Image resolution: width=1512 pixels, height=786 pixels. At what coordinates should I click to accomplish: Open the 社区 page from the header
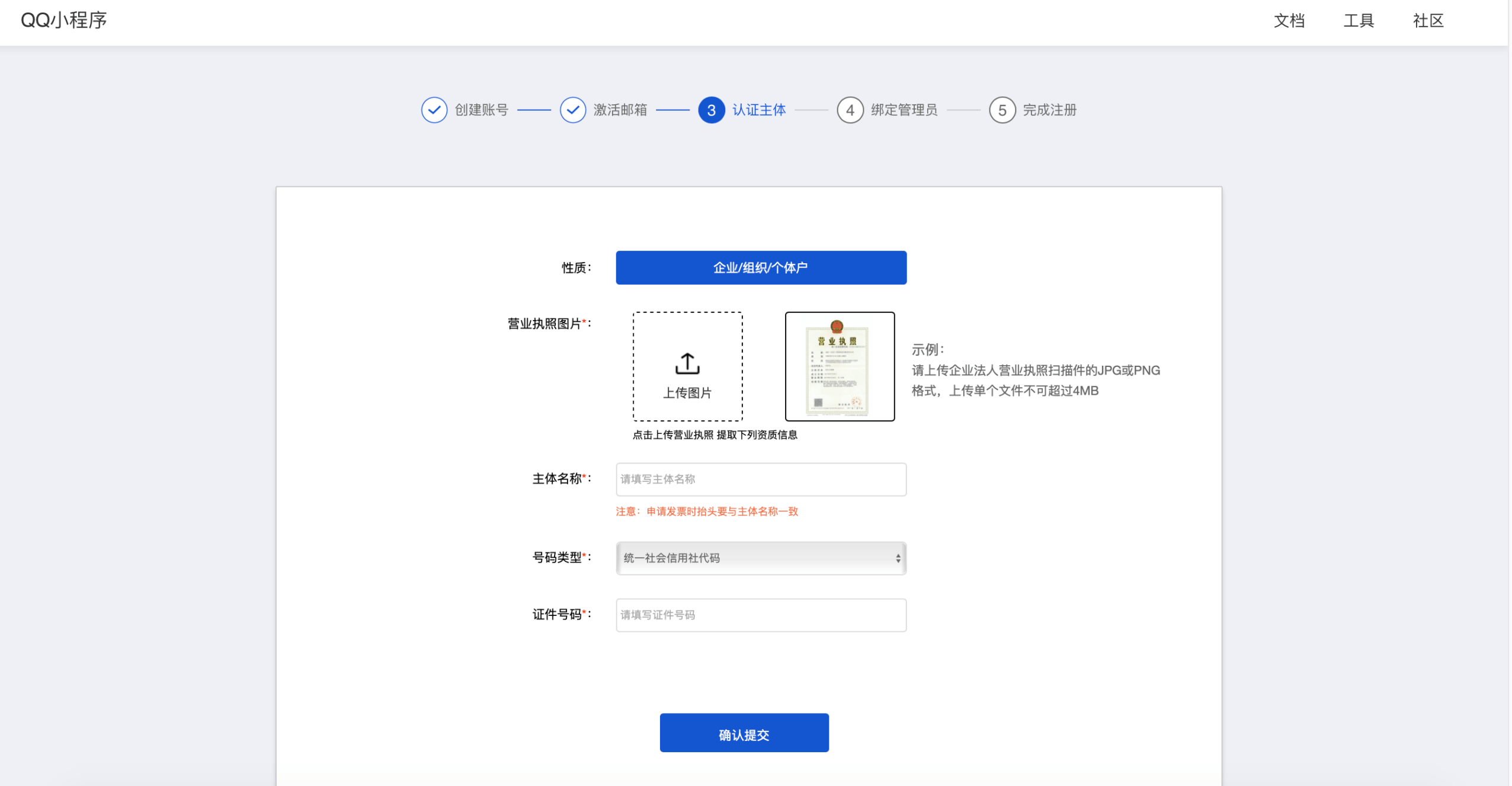[1428, 21]
